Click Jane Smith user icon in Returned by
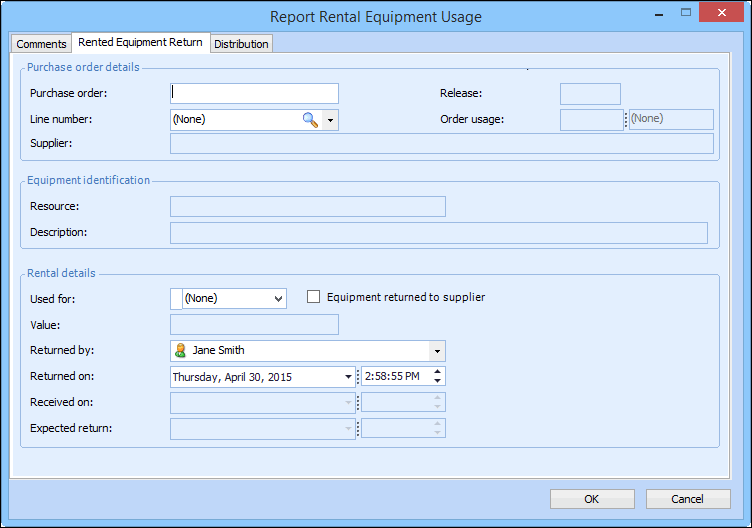 [x=181, y=351]
